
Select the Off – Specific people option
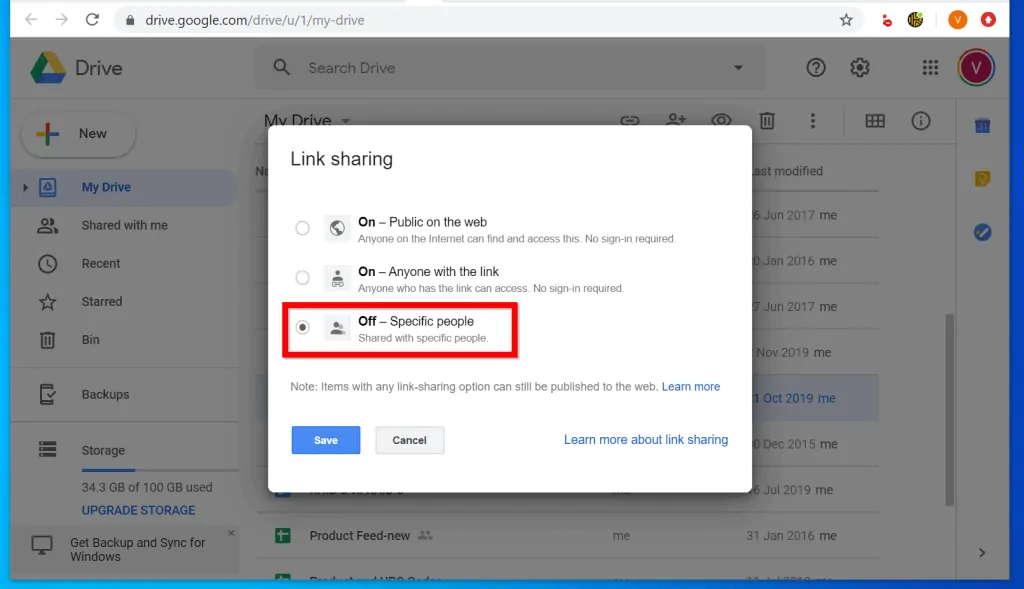point(303,327)
